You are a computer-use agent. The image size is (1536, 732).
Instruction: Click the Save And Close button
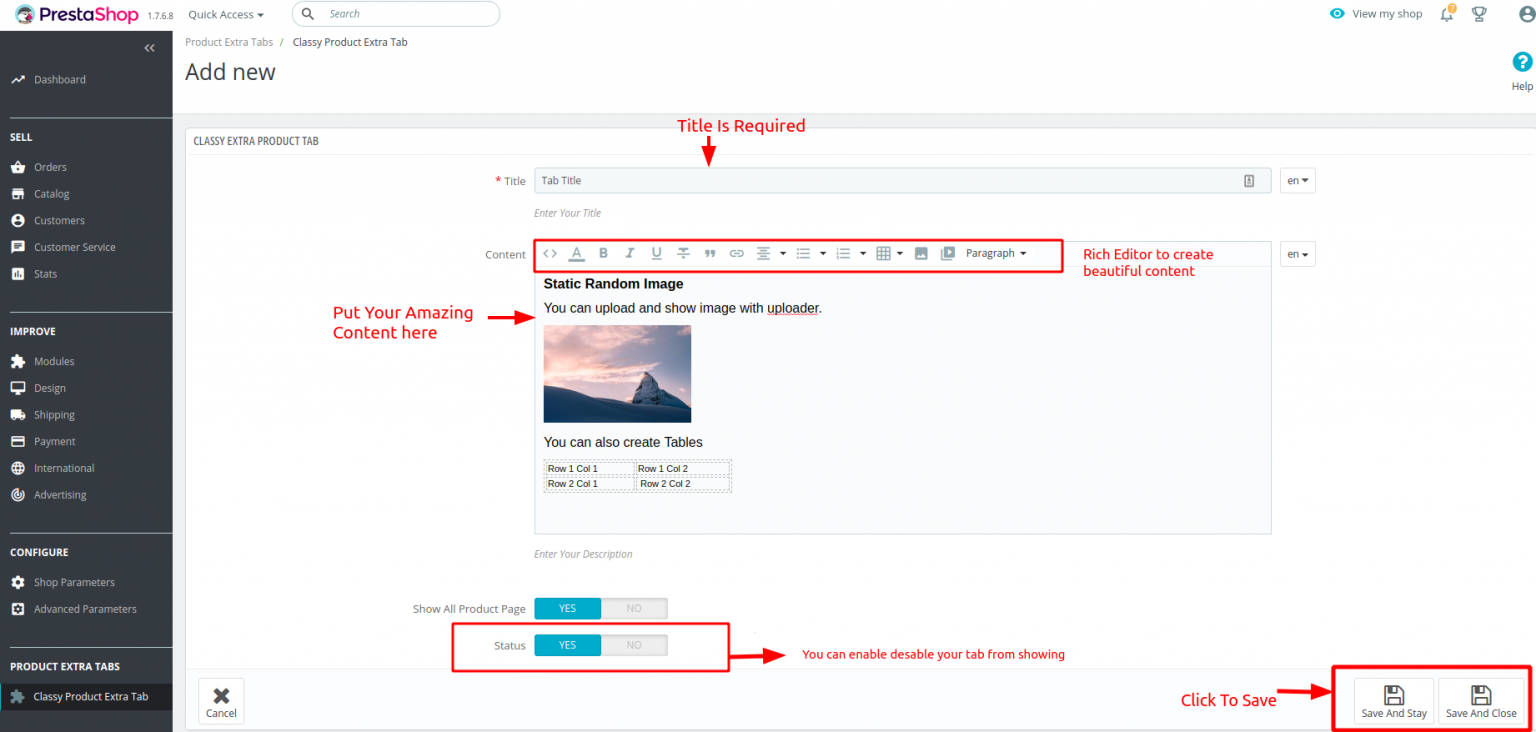tap(1482, 700)
